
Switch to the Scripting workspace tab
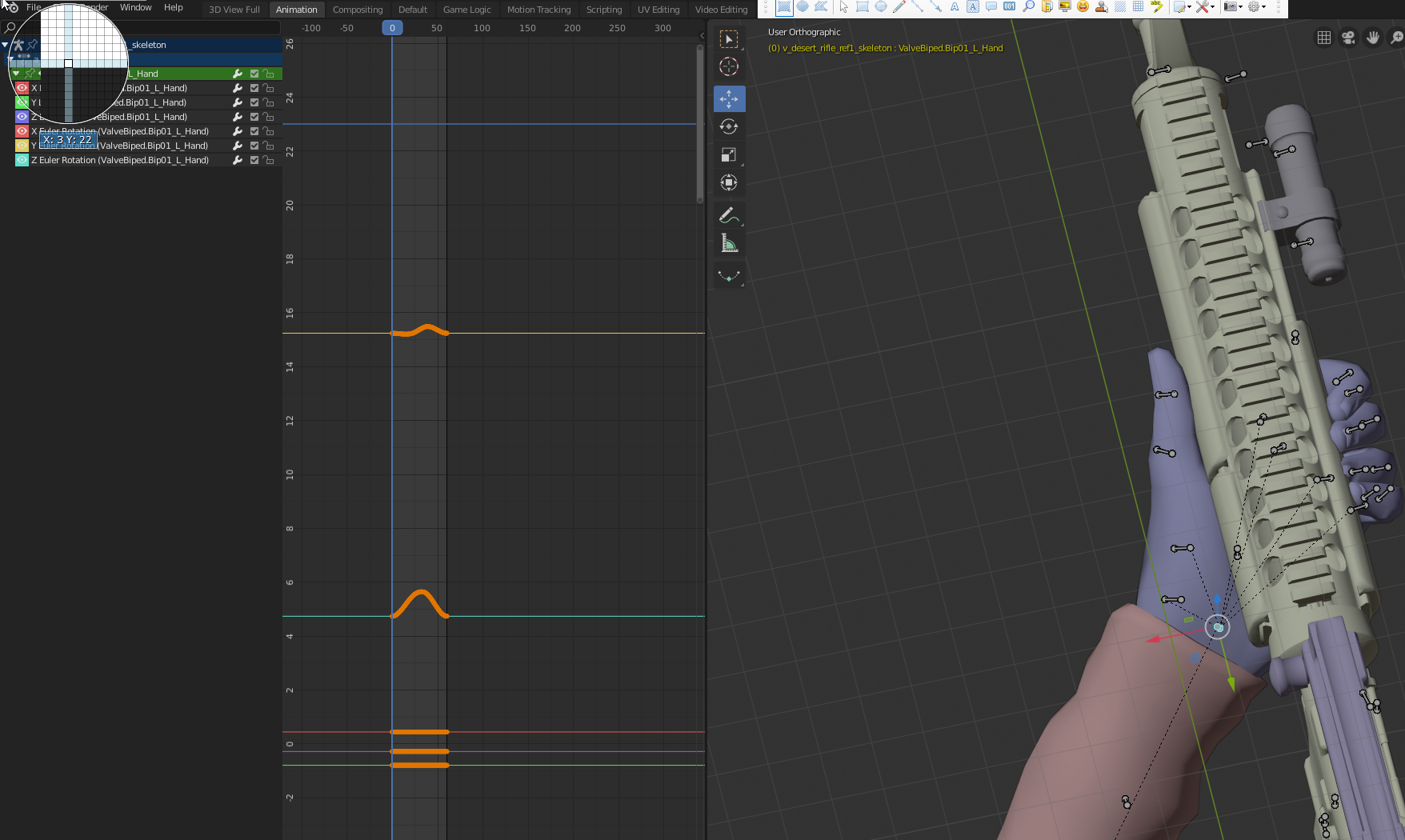click(603, 10)
